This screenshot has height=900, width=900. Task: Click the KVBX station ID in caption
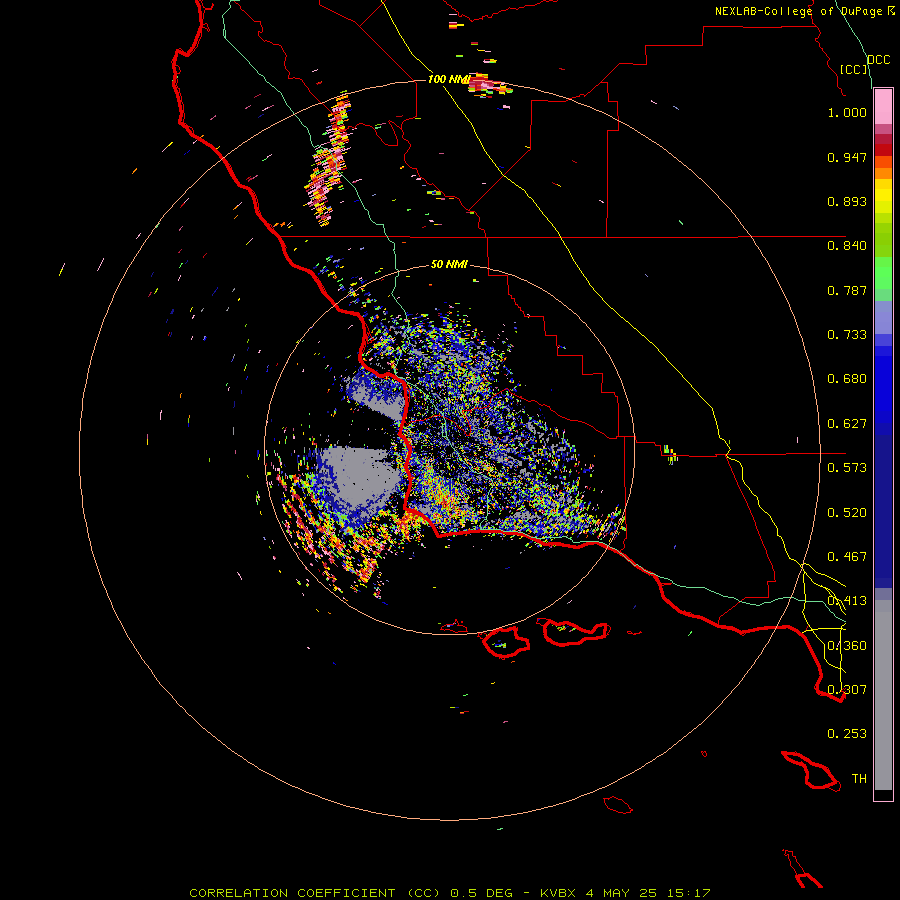(560, 893)
